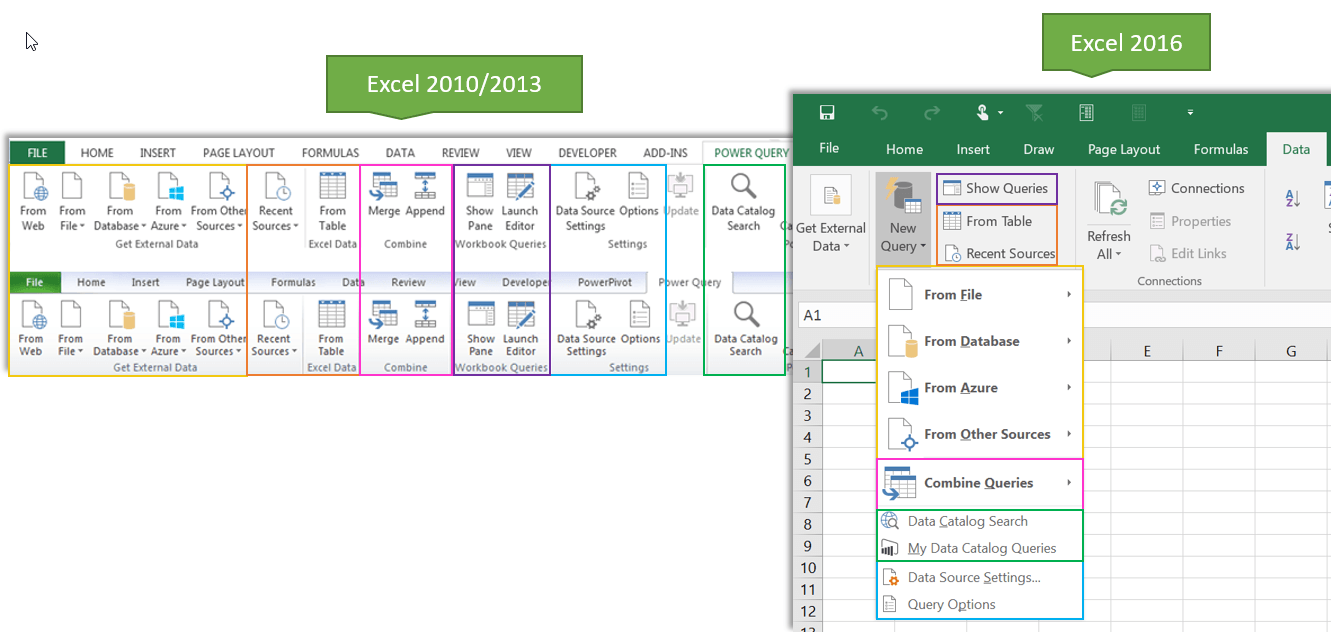Click Save icon in Excel 2016 toolbar
Viewport: 1331px width, 632px height.
(827, 113)
